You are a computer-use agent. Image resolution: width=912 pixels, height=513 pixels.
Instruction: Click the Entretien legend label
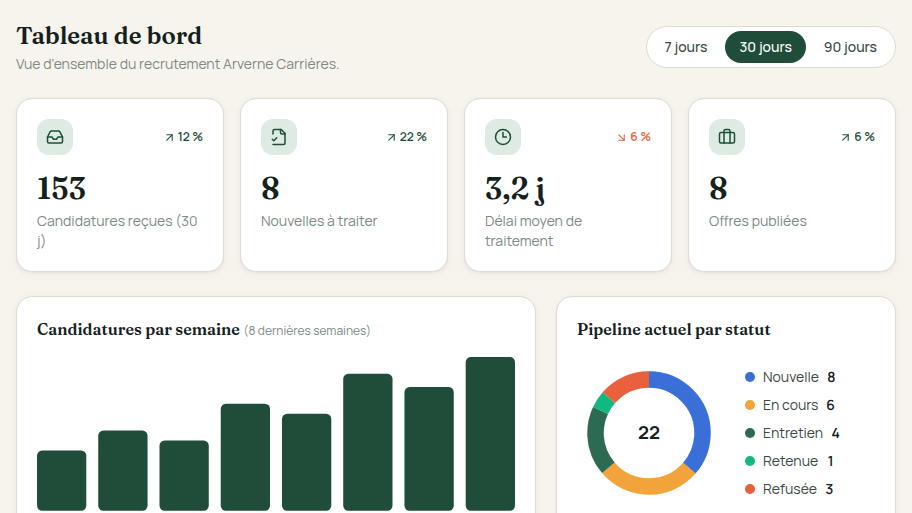point(793,433)
